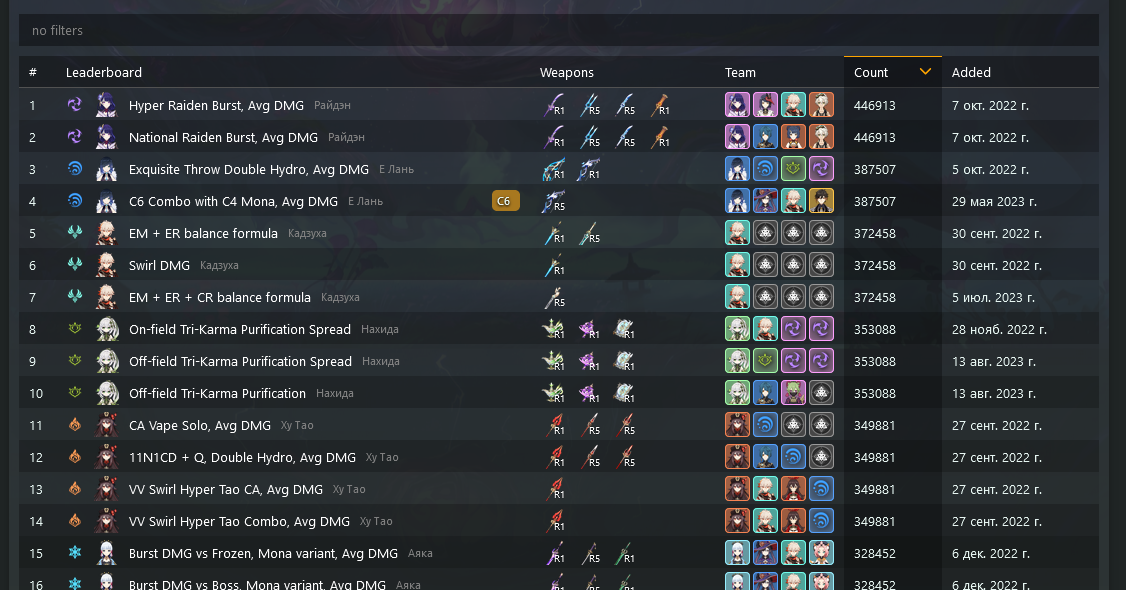Click the 'no filters' filter input field
This screenshot has width=1126, height=590.
click(559, 30)
